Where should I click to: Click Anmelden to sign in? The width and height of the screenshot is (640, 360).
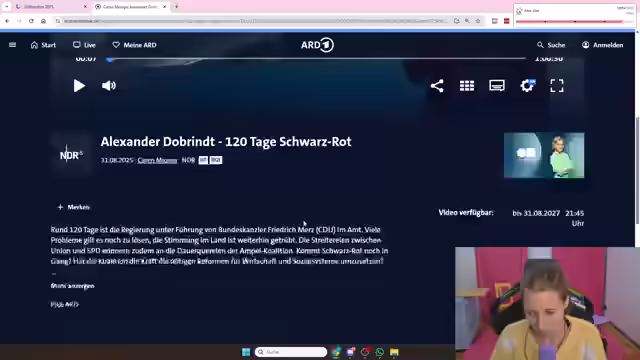(x=602, y=45)
